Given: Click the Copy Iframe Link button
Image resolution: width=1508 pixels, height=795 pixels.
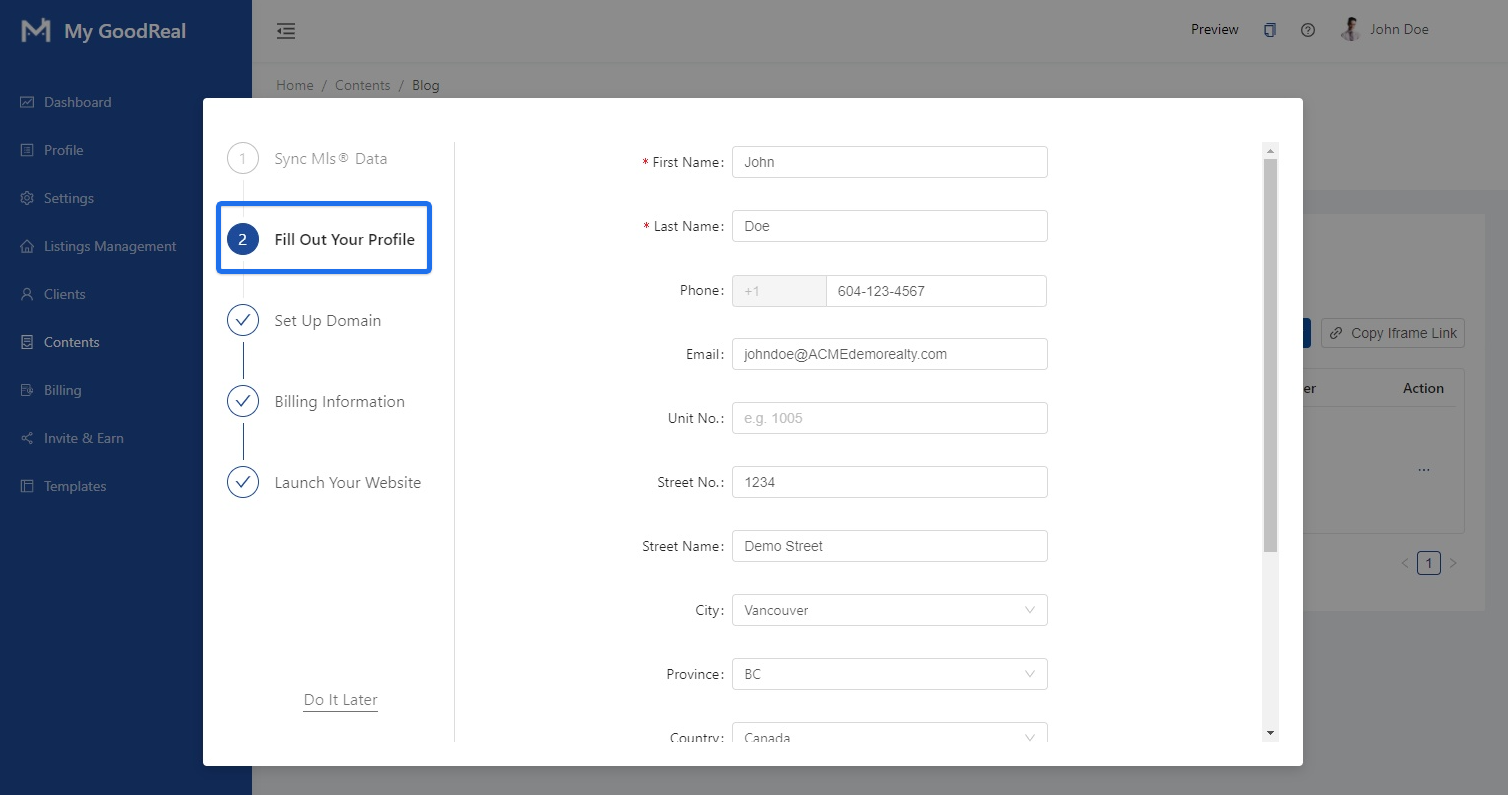Looking at the screenshot, I should [1392, 333].
